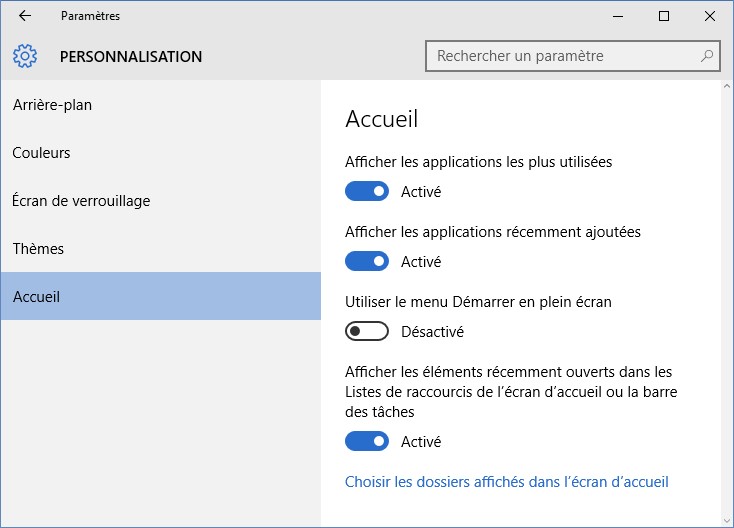Select Couleurs in the sidebar
734x528 pixels.
pyautogui.click(x=41, y=153)
